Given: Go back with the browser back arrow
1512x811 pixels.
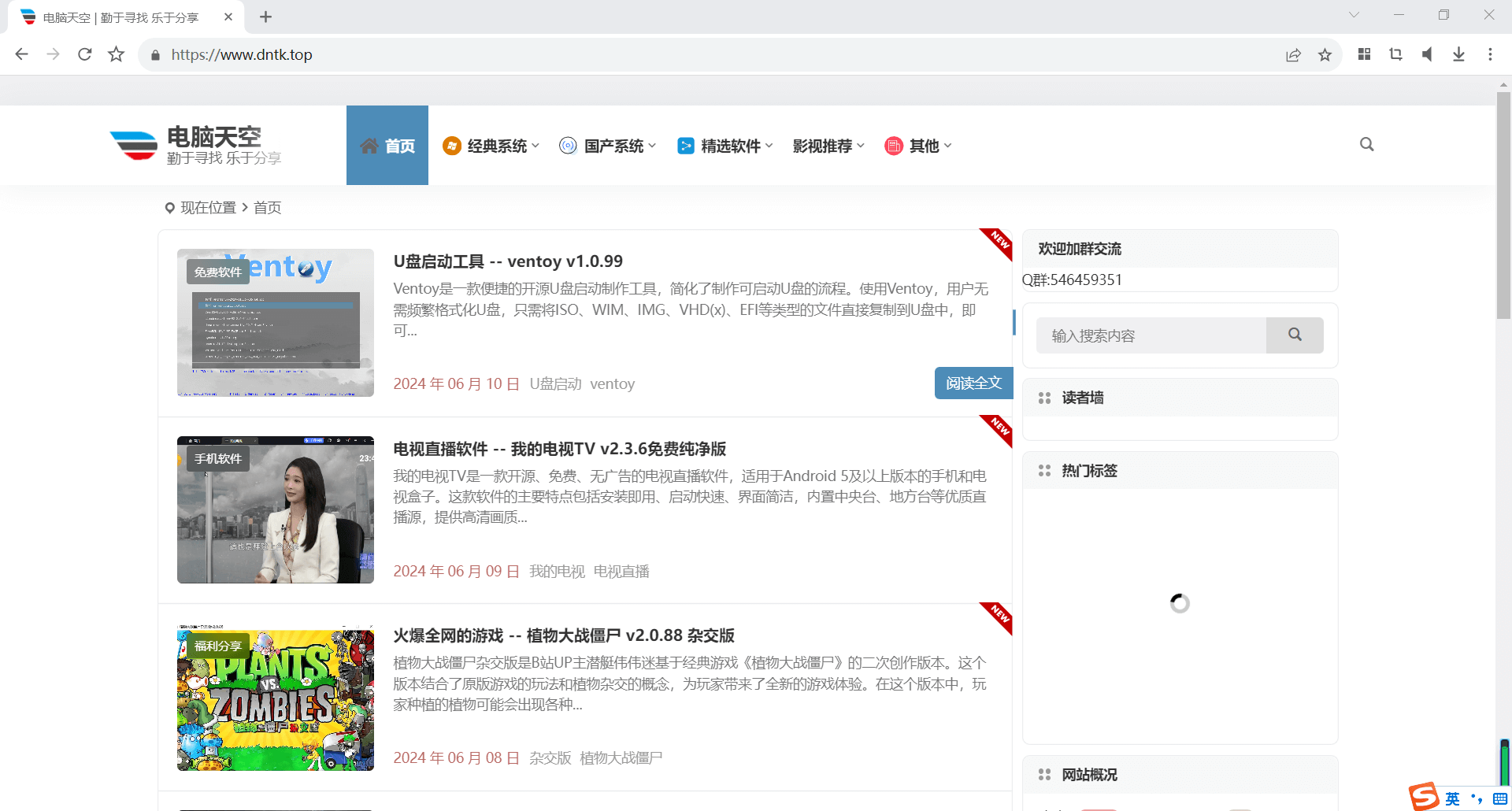Looking at the screenshot, I should [x=21, y=54].
